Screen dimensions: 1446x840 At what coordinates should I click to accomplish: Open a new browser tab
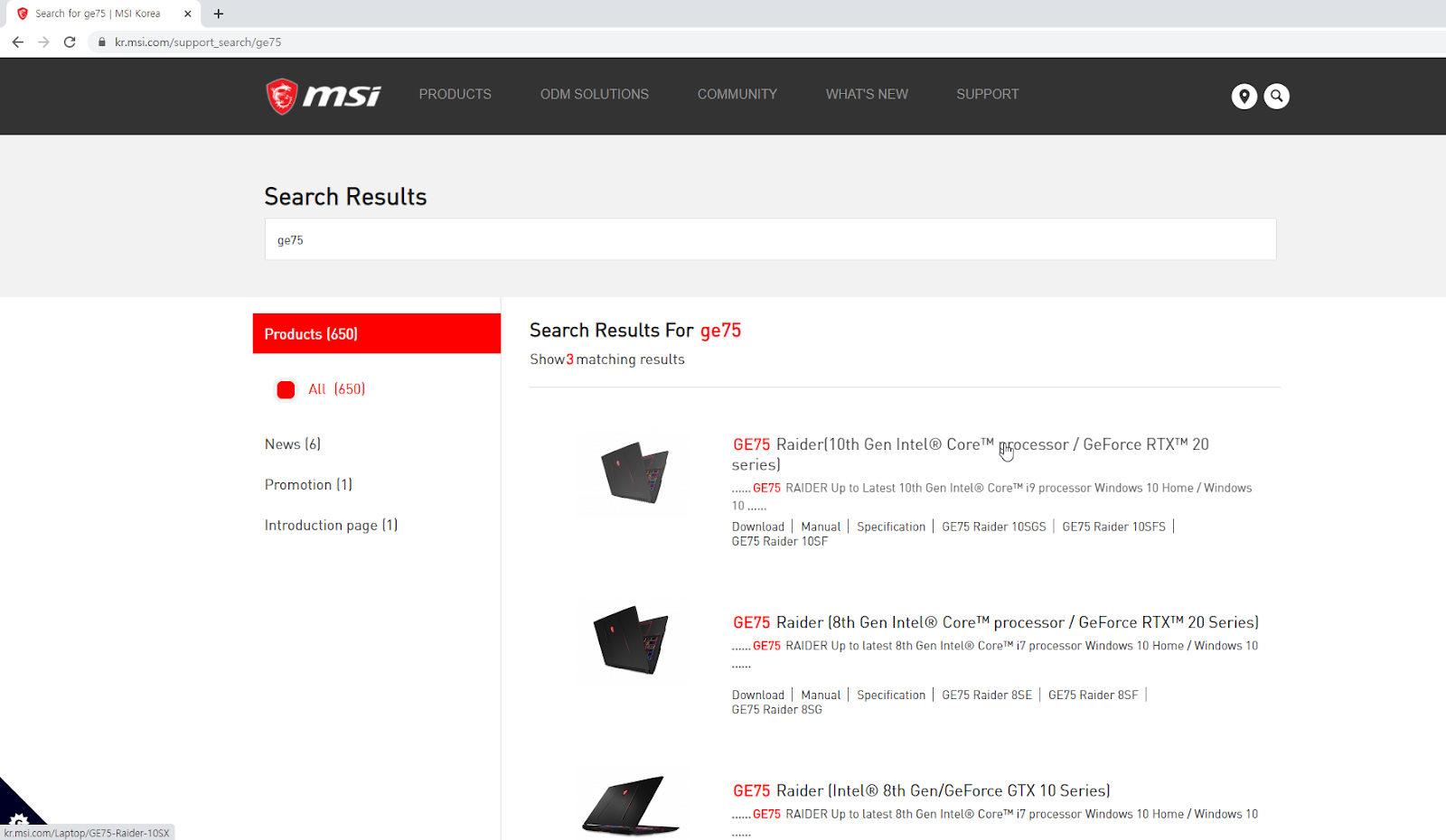pyautogui.click(x=219, y=14)
